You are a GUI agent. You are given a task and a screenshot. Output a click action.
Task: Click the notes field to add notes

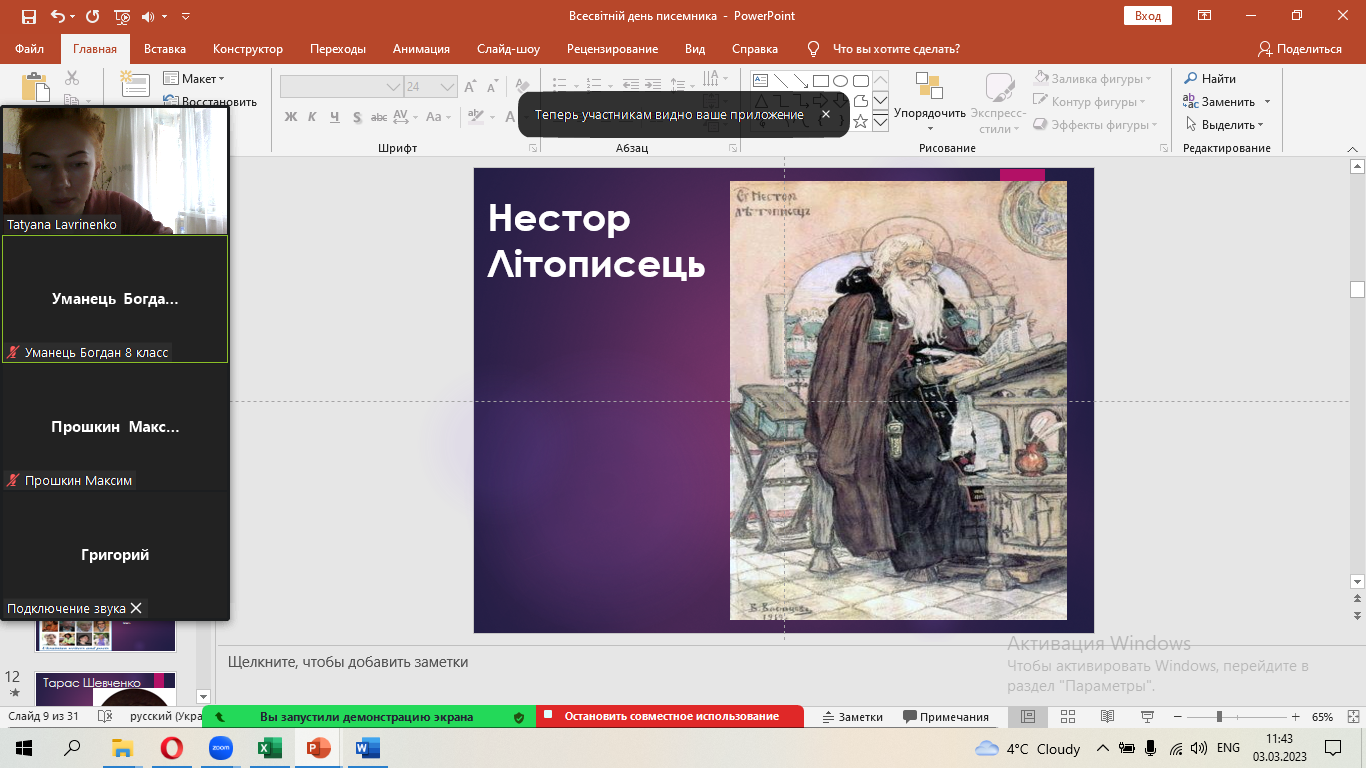780,662
